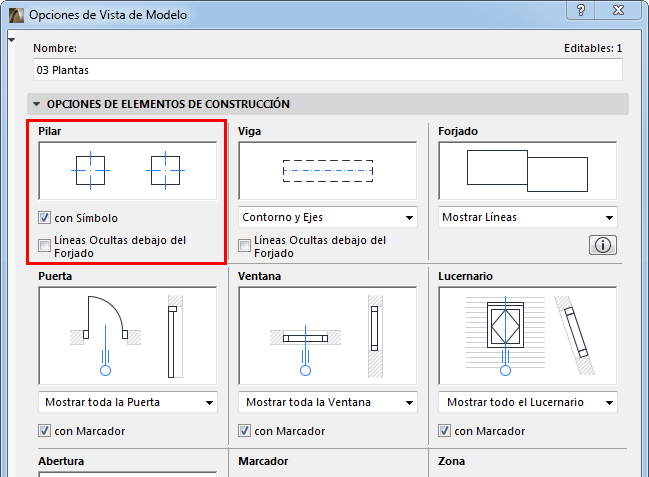This screenshot has height=477, width=649.
Task: Enable Viga 'Líneas Ocultas debajo del Forjado'
Action: click(244, 244)
